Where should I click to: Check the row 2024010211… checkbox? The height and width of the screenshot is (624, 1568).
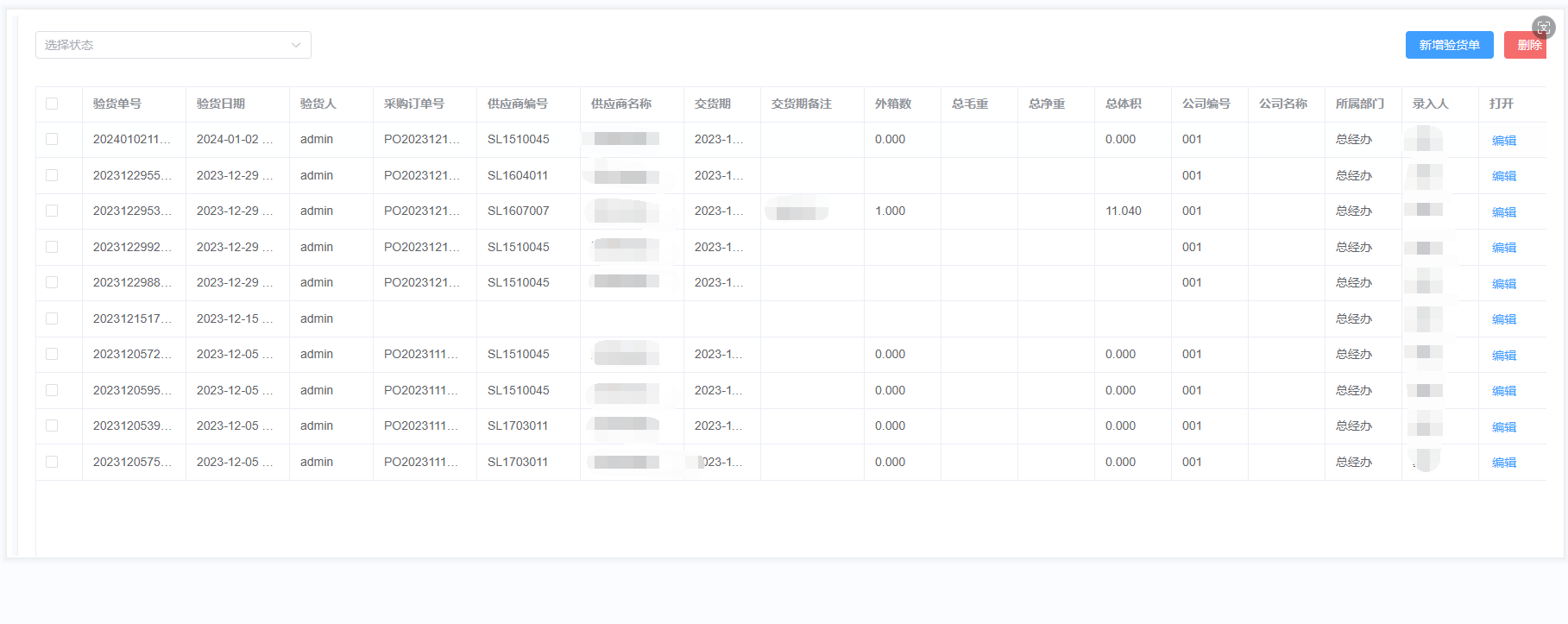52,139
